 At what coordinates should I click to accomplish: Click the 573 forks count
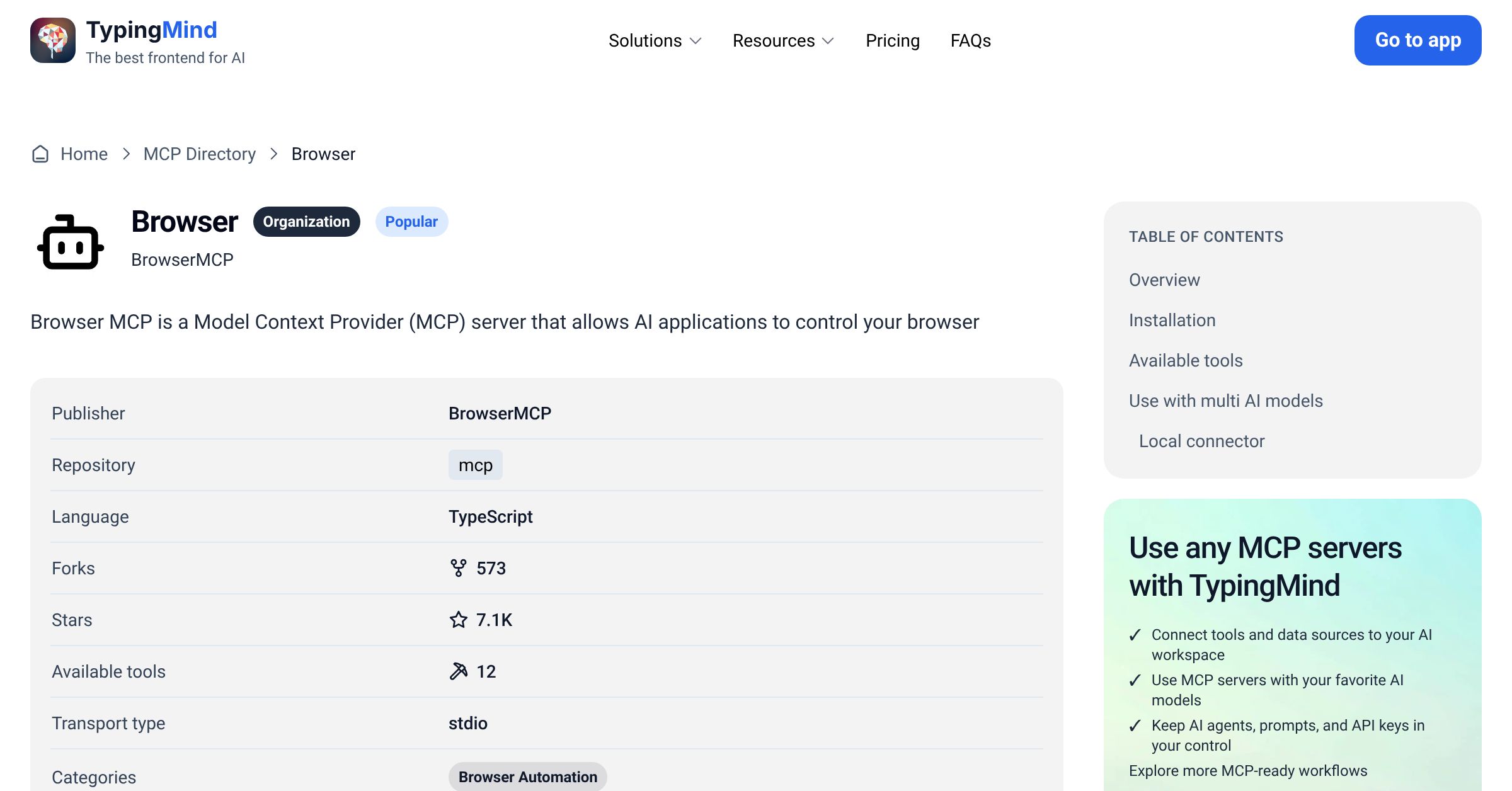click(491, 568)
